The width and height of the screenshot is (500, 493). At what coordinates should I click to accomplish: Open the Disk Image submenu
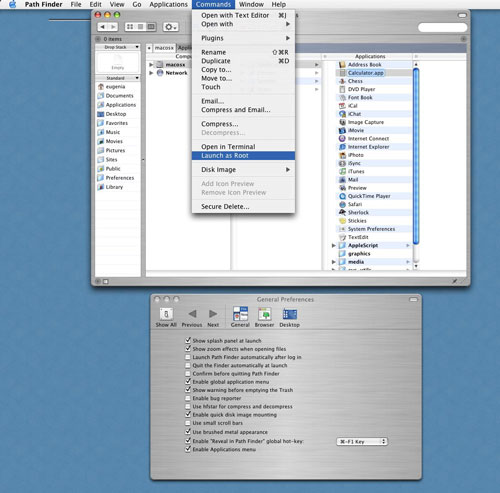[x=243, y=170]
